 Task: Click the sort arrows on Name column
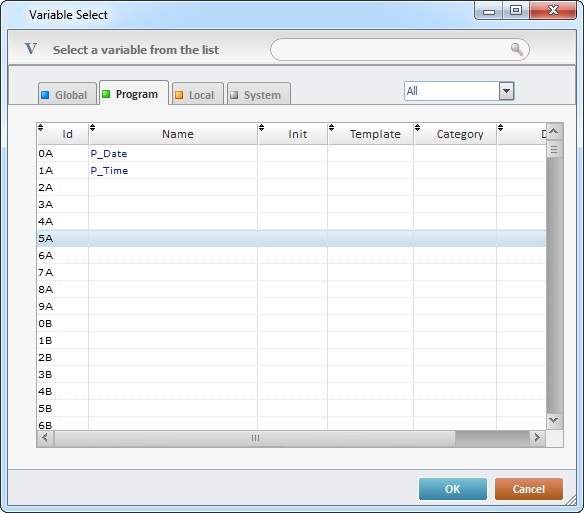coord(92,128)
